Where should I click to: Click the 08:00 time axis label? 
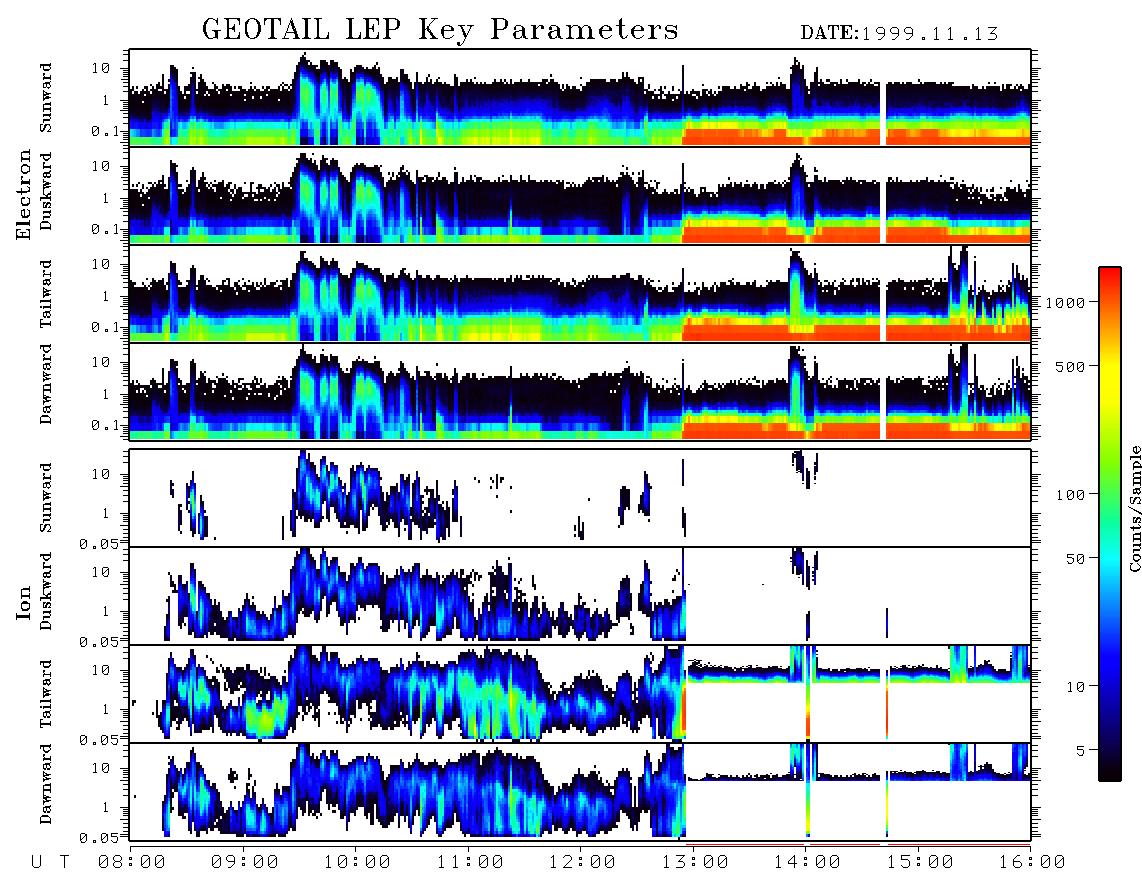132,862
